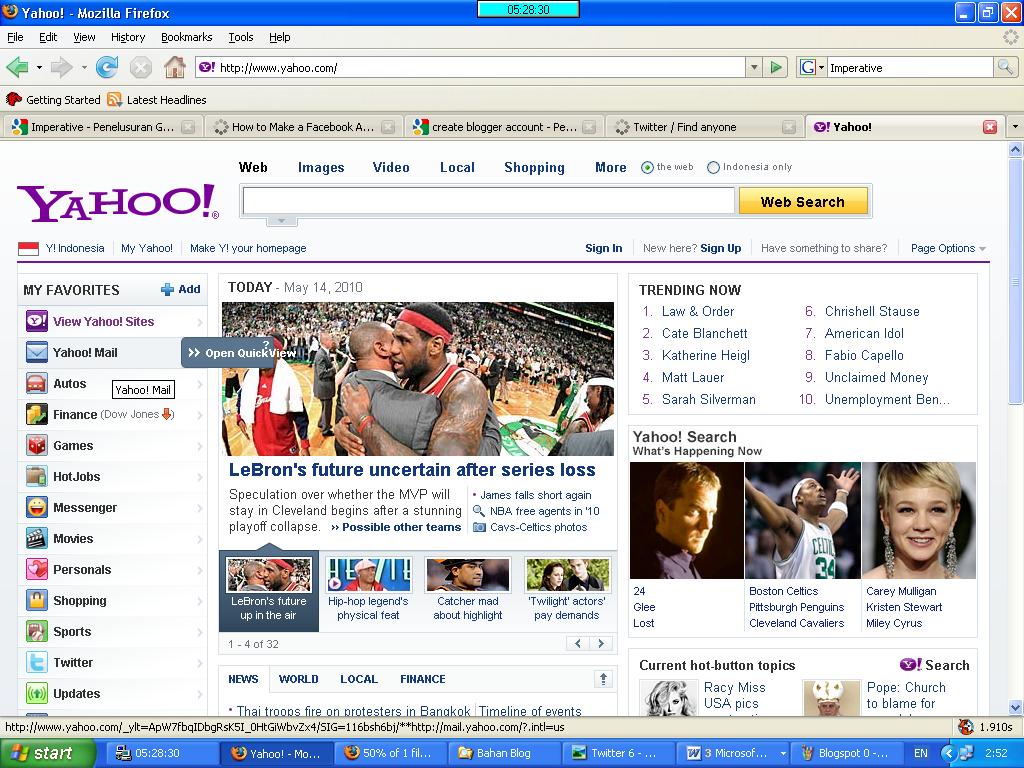
Task: Expand Page Options dropdown
Action: [982, 249]
